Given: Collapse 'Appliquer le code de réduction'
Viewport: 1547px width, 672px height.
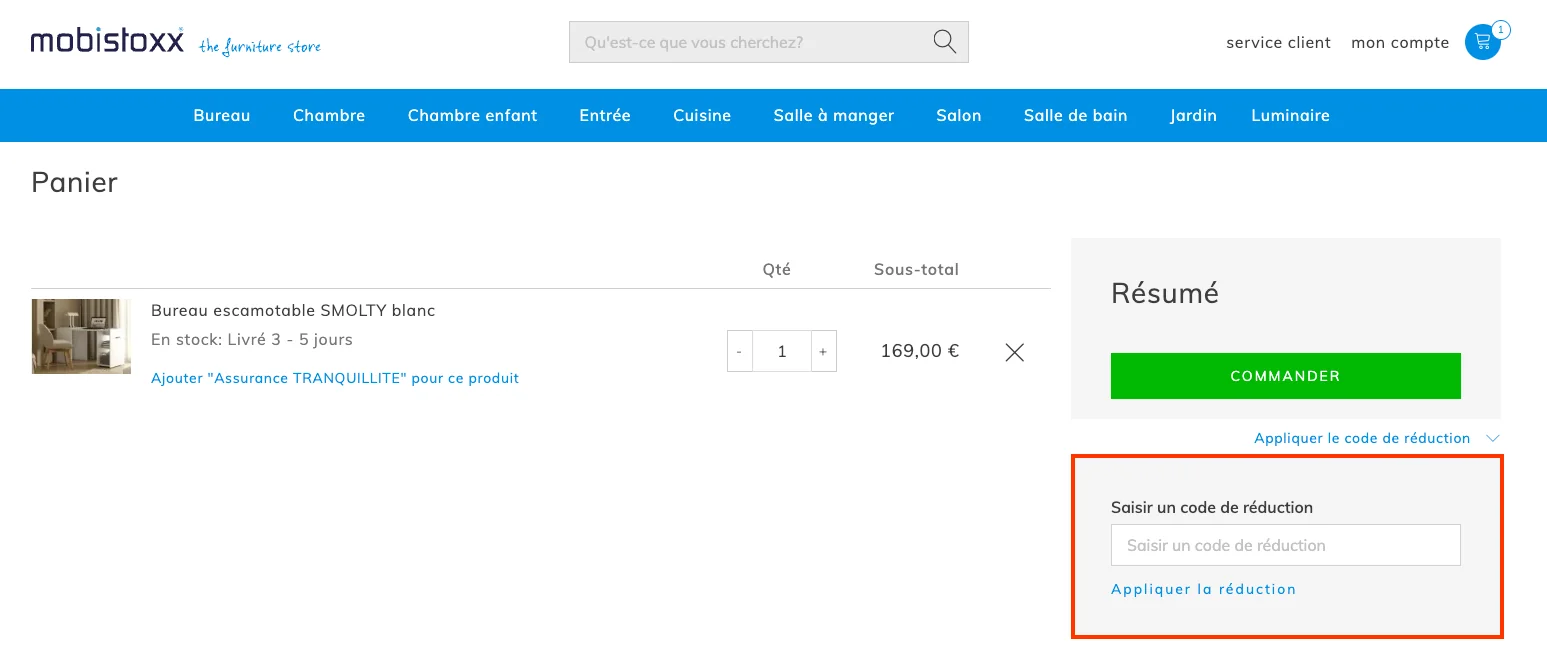Looking at the screenshot, I should 1361,438.
